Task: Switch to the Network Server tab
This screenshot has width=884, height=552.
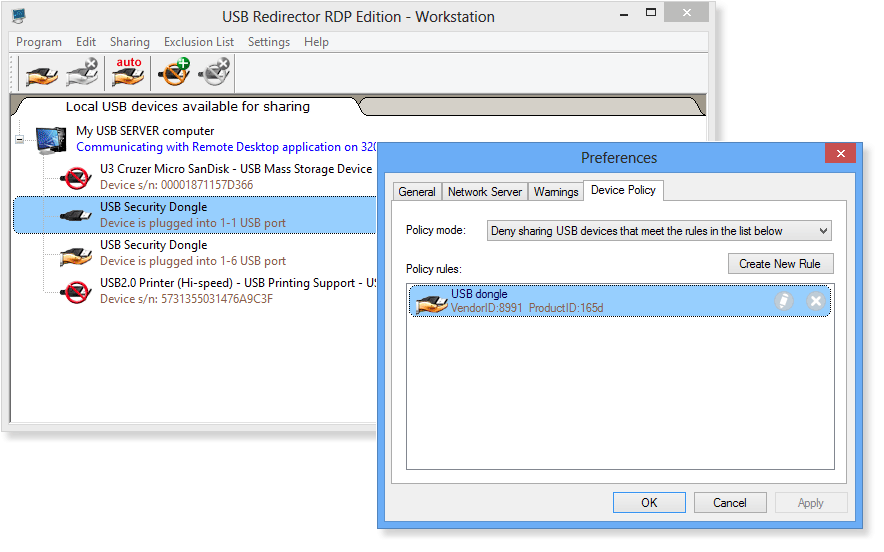Action: (484, 192)
